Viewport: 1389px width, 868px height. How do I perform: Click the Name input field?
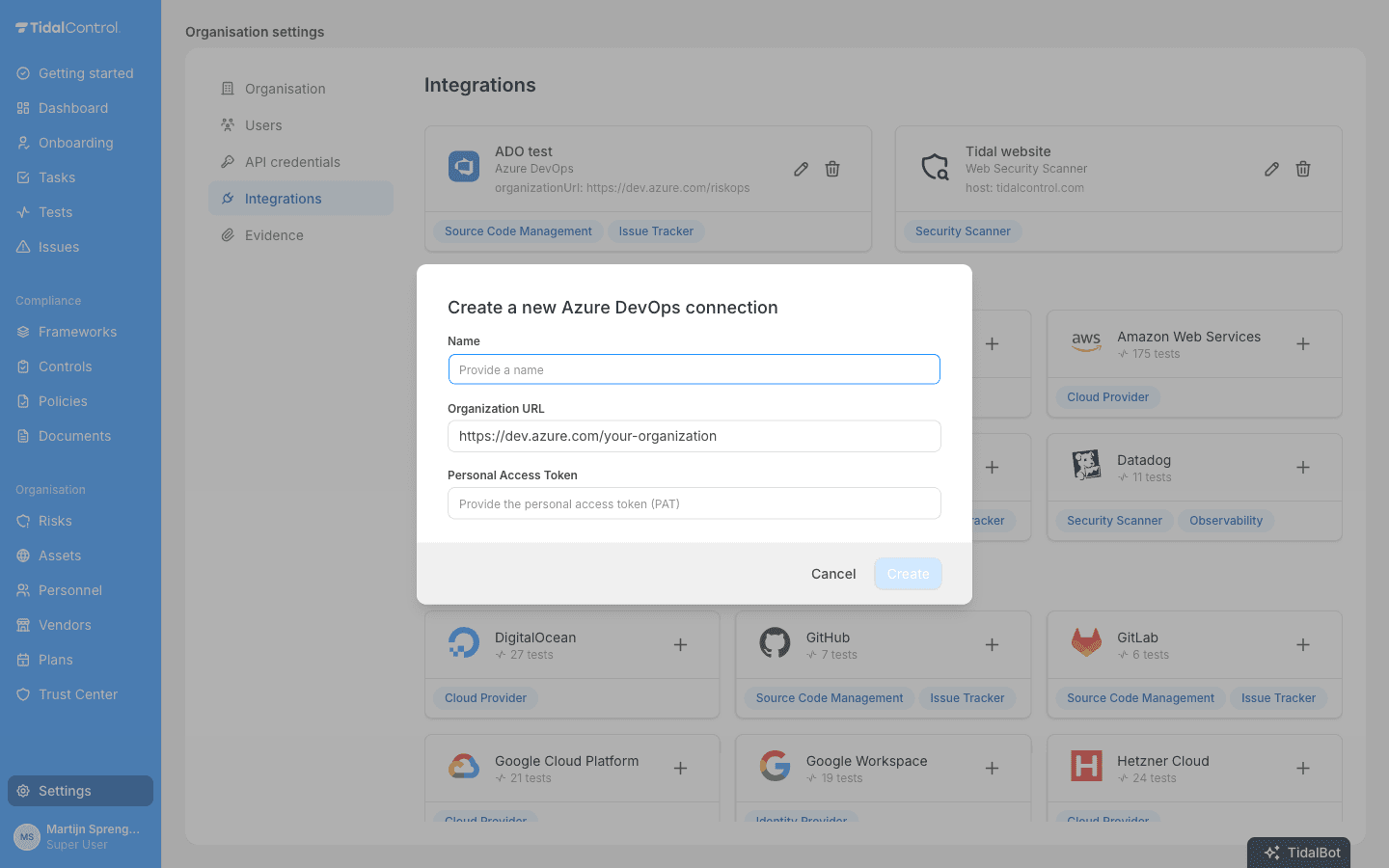tap(694, 369)
